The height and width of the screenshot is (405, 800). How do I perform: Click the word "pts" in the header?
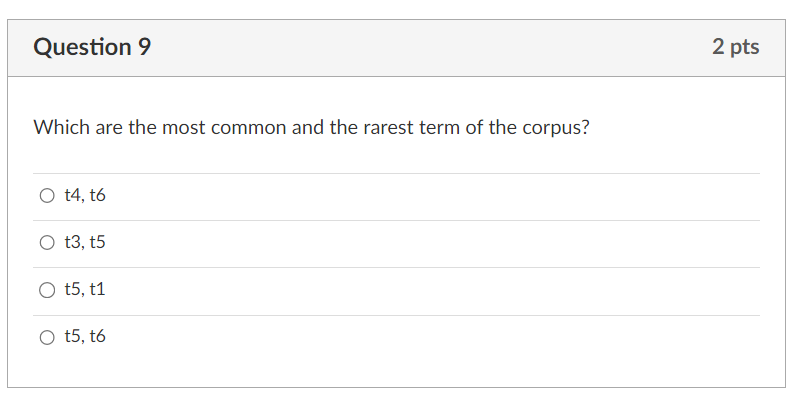coord(744,47)
